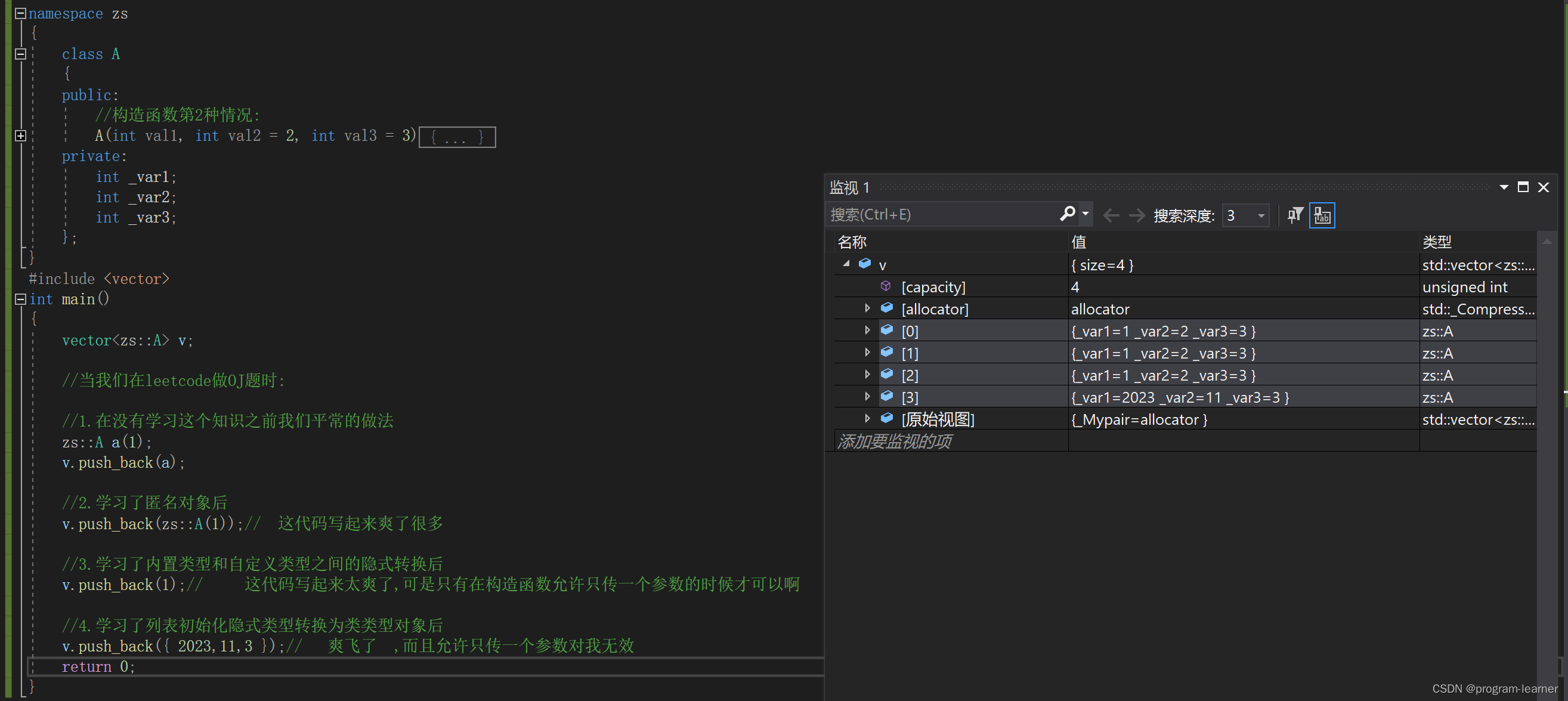This screenshot has height=701, width=1568.
Task: Collapse the int main() function block
Action: (x=20, y=299)
